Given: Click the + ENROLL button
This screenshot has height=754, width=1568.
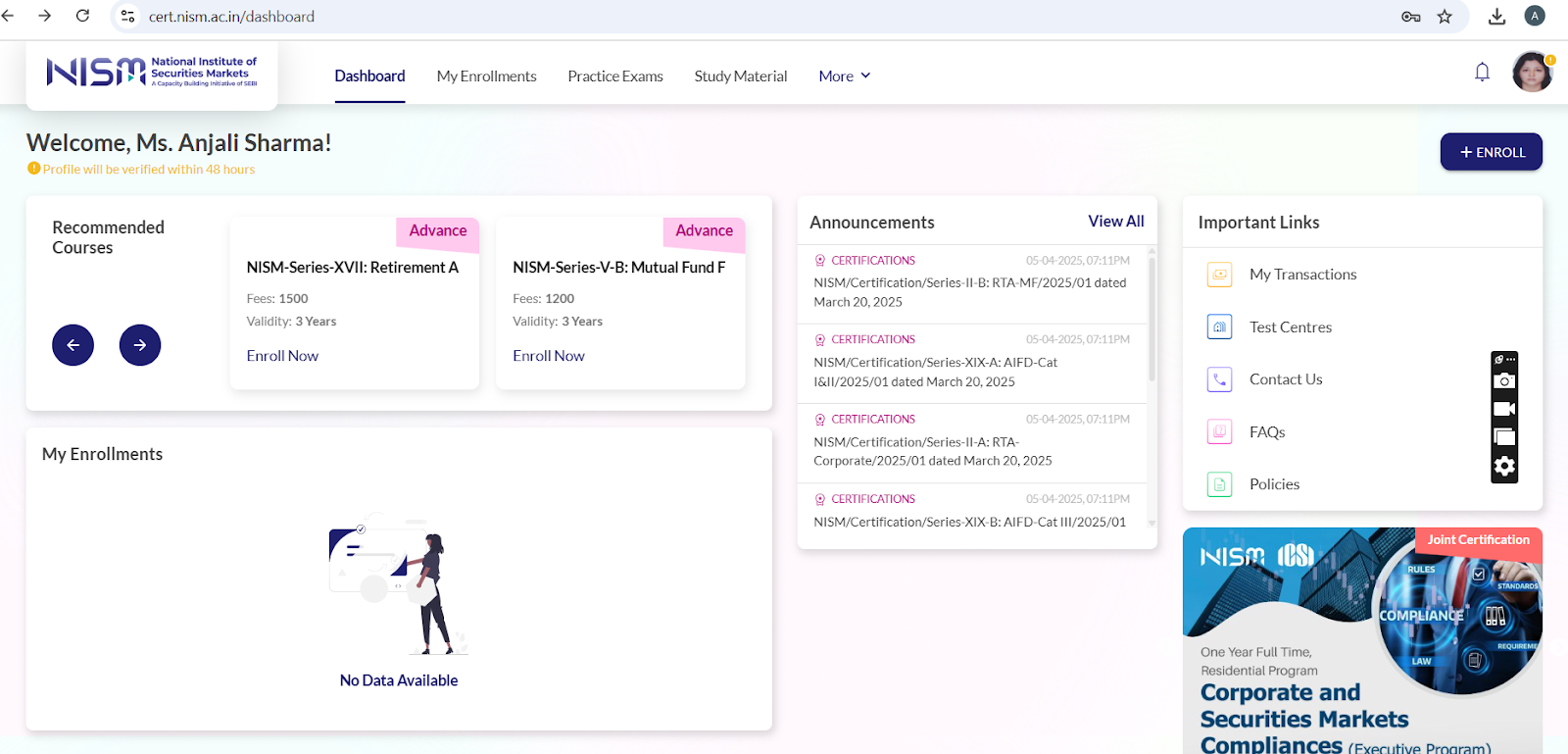Looking at the screenshot, I should tap(1491, 152).
